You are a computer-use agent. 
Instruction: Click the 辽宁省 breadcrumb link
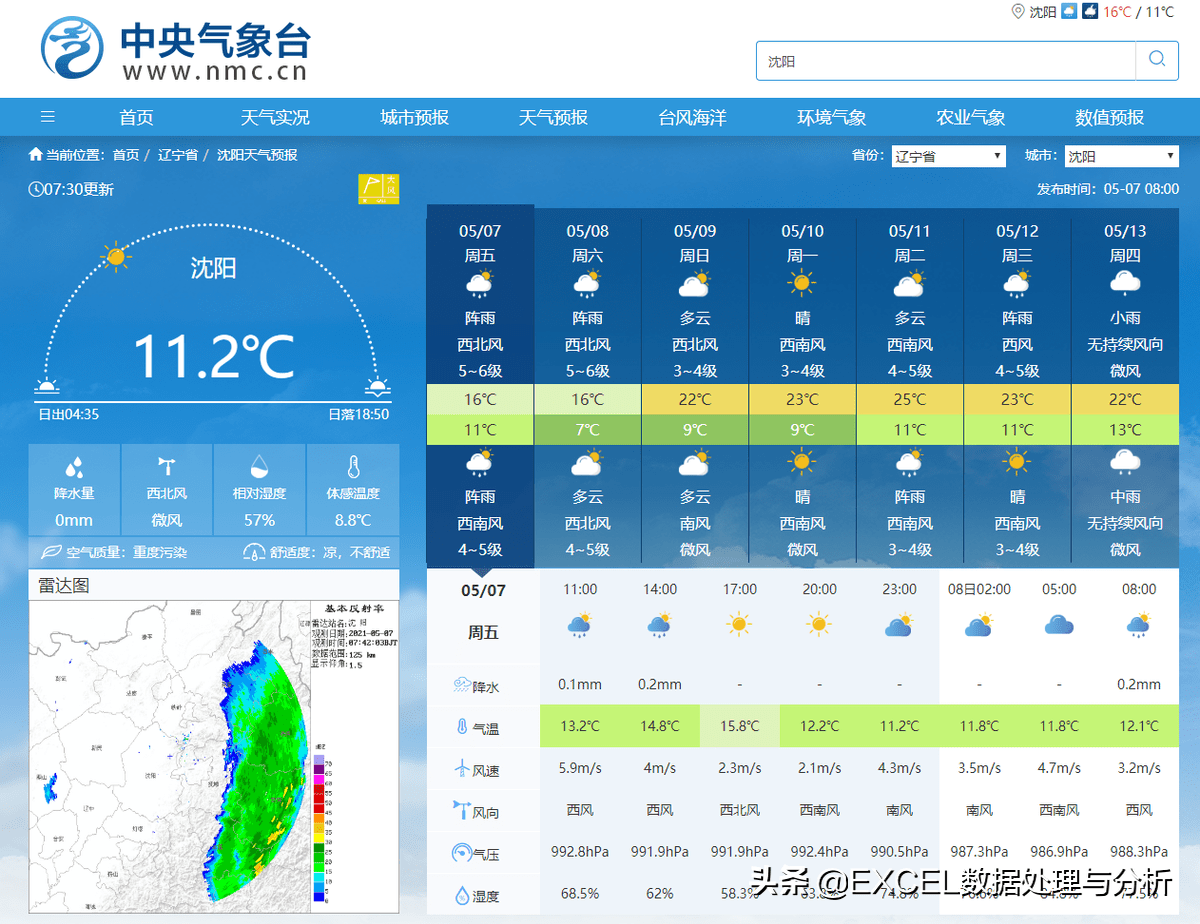pos(178,155)
